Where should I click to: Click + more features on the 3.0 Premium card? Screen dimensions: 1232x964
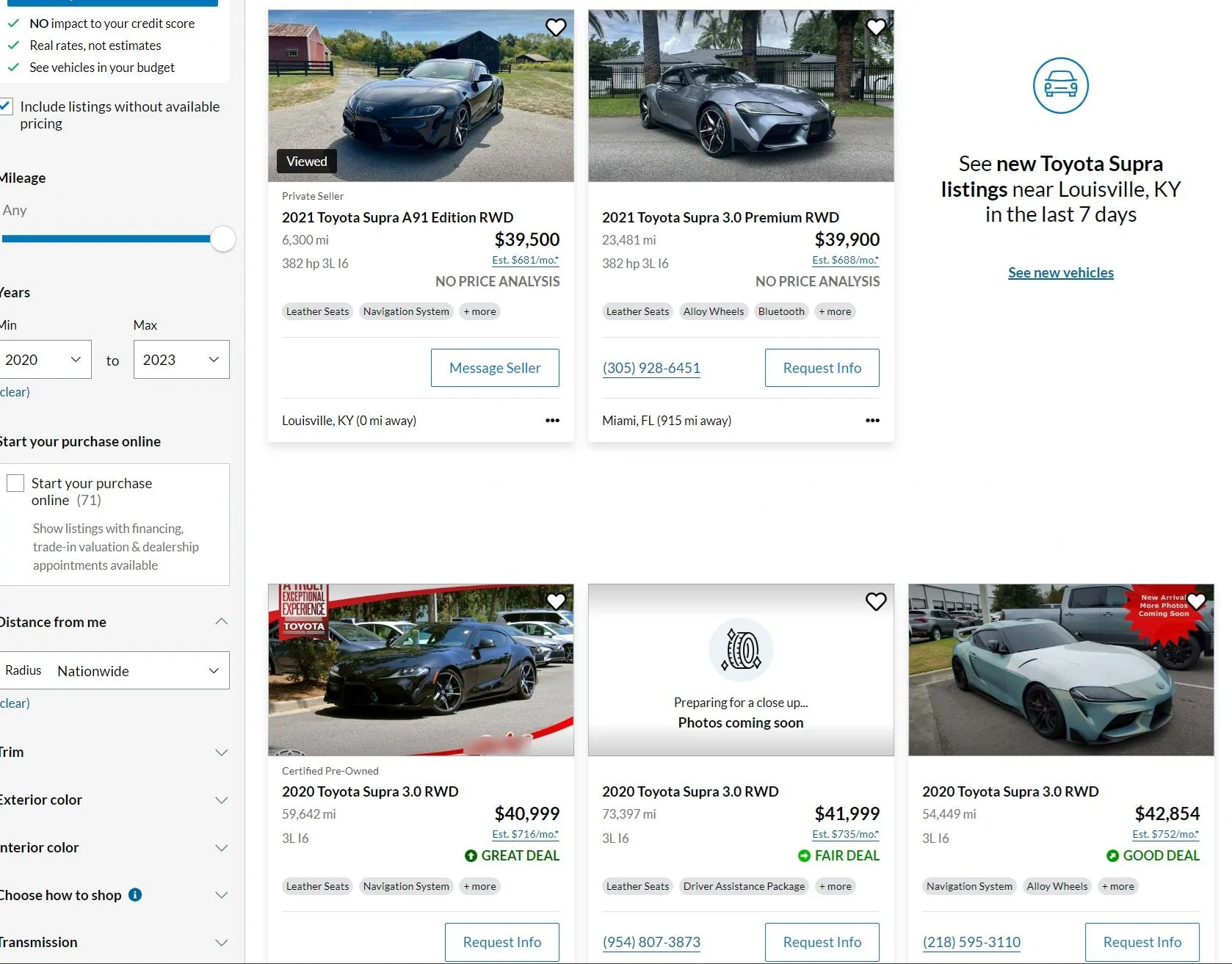(x=836, y=311)
